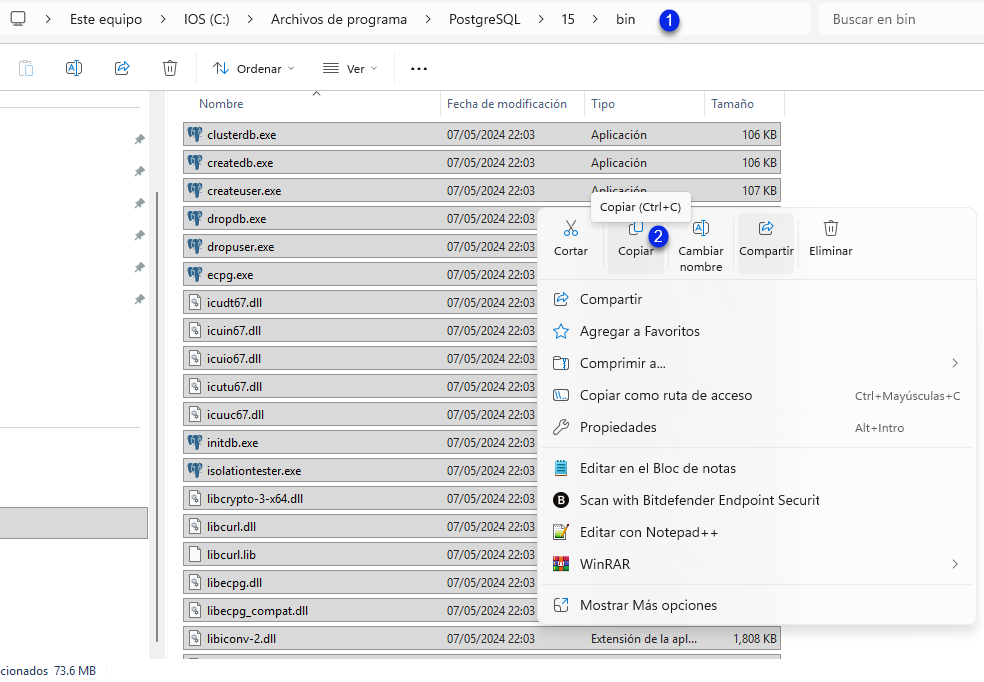Expand the chevron after Archivos de programa
The image size is (984, 682).
[428, 19]
